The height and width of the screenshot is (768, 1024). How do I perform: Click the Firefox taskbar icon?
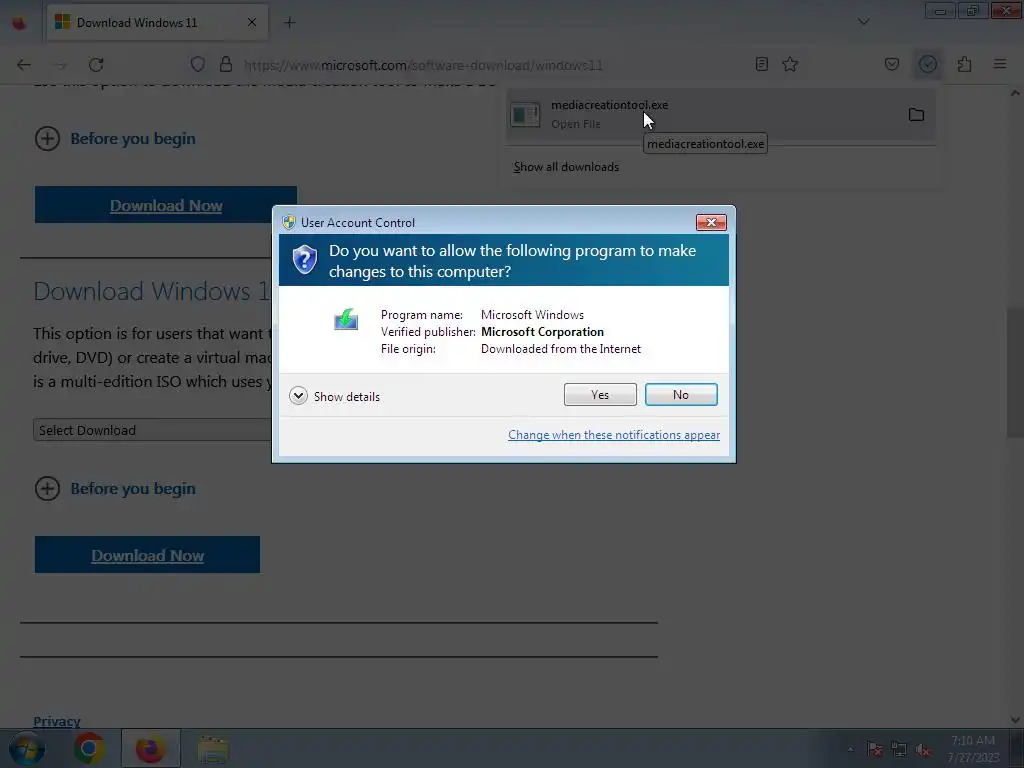click(150, 748)
